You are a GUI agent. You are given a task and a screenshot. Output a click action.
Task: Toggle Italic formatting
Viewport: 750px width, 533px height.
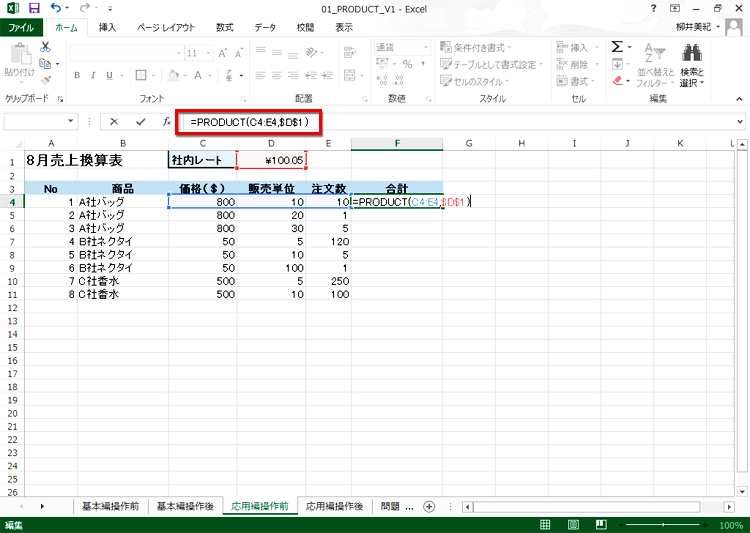click(93, 75)
